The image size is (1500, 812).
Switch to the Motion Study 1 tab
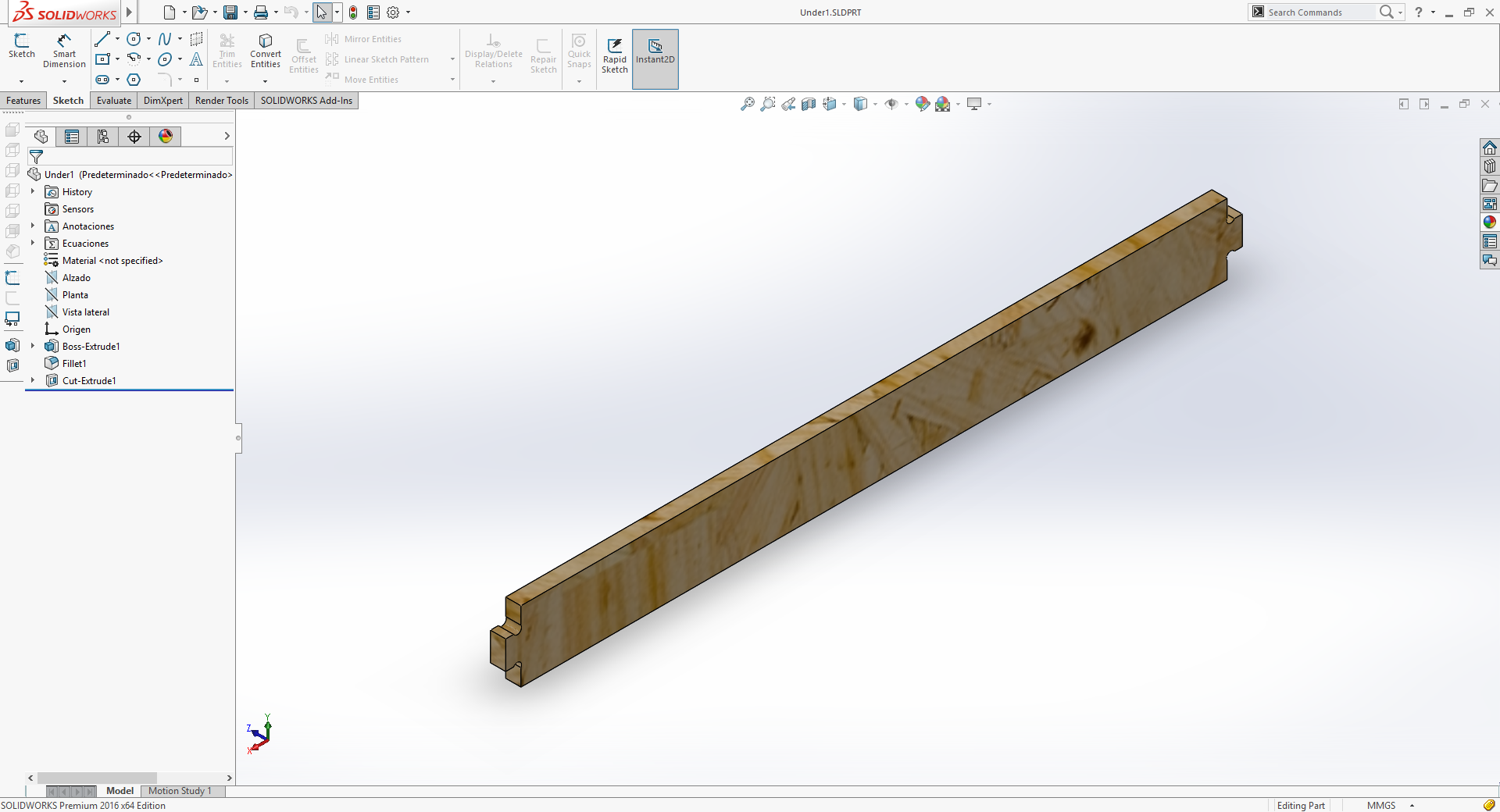click(180, 791)
